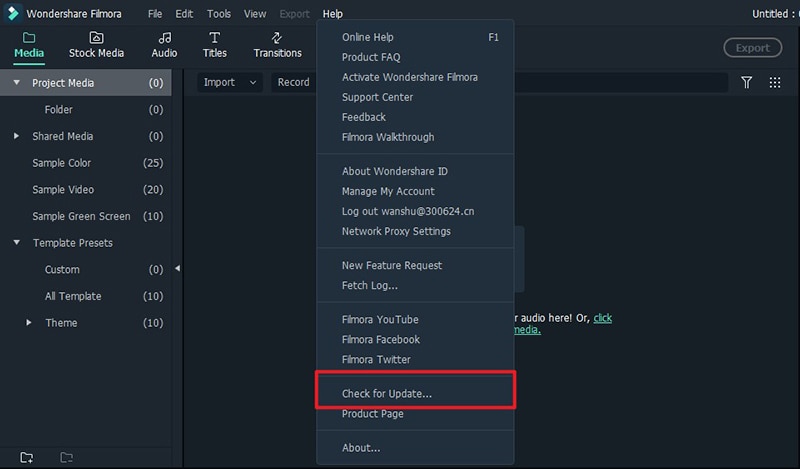Screen dimensions: 800x469
Task: Select All Template item
Action: click(86, 296)
